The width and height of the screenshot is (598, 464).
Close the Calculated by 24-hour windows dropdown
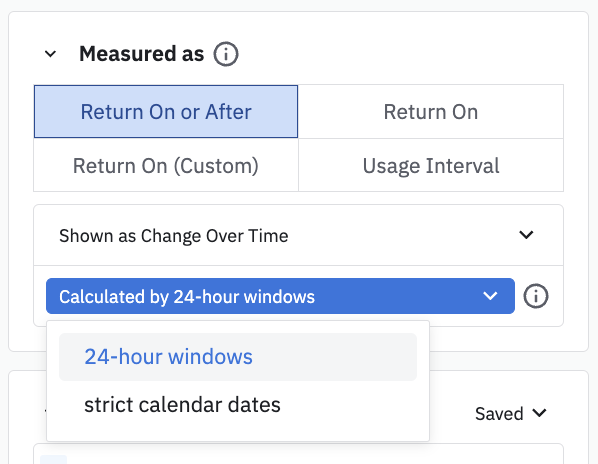pyautogui.click(x=280, y=296)
